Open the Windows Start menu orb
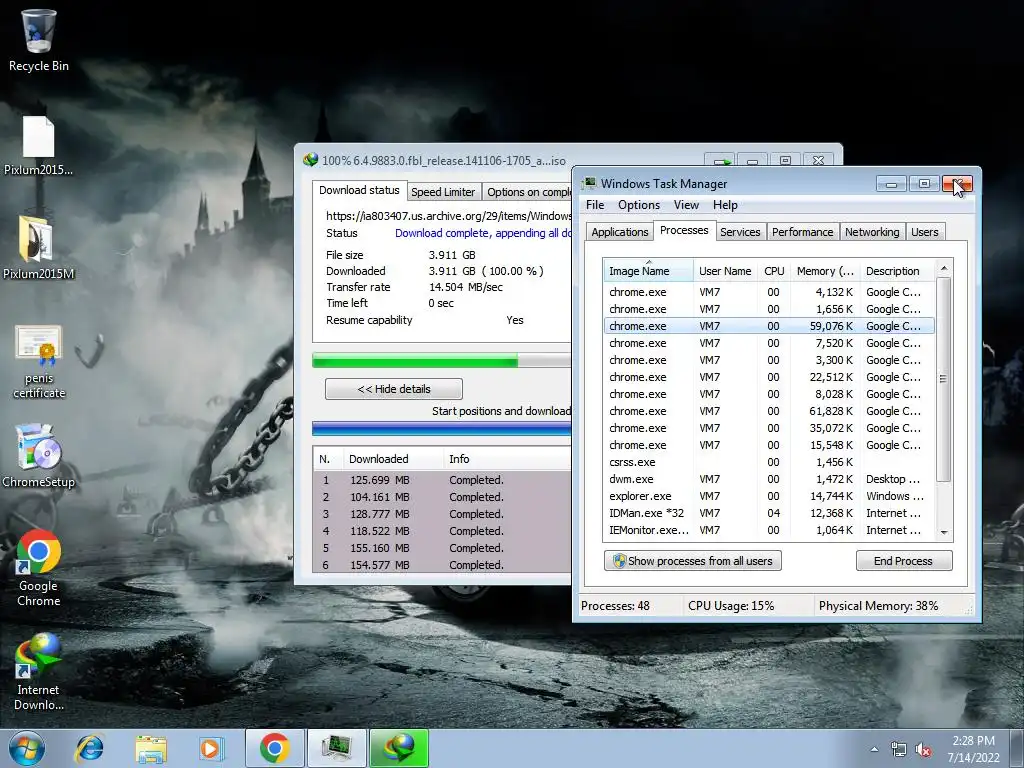Image resolution: width=1024 pixels, height=768 pixels. click(27, 748)
